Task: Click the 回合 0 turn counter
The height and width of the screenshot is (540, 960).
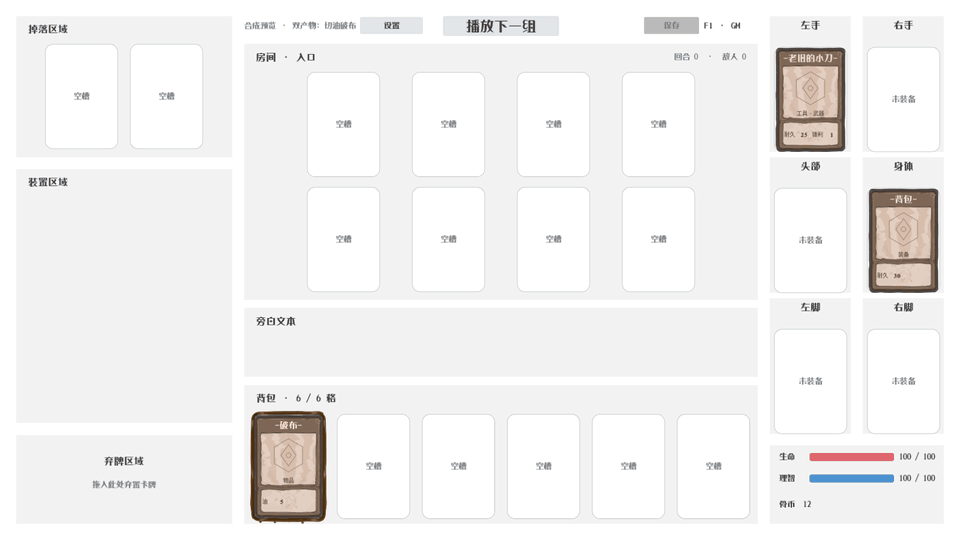Action: (686, 56)
